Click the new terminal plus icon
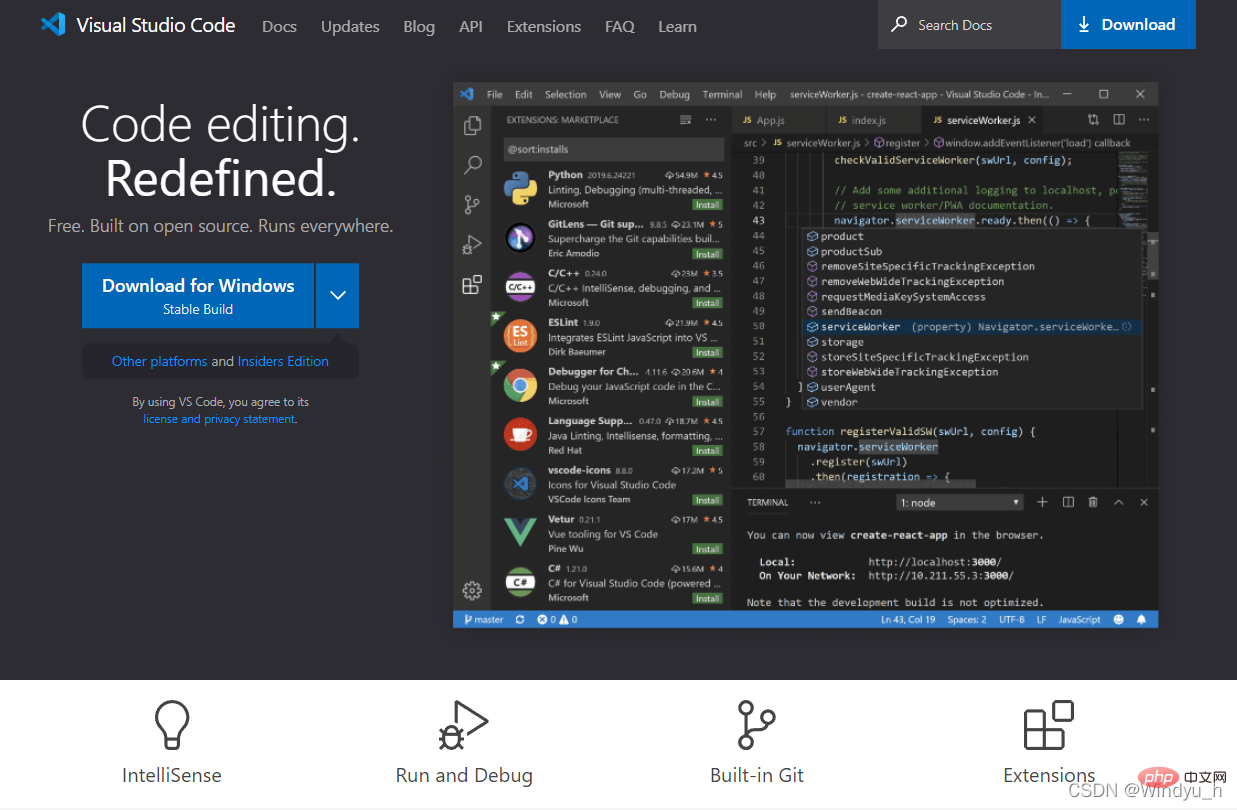This screenshot has height=810, width=1237. pos(1042,502)
